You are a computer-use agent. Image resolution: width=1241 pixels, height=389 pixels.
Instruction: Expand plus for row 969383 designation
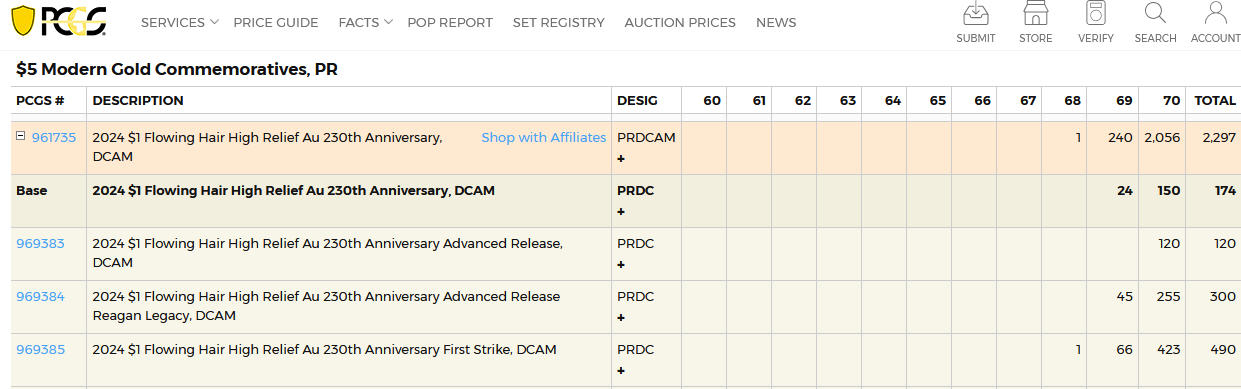(x=621, y=264)
